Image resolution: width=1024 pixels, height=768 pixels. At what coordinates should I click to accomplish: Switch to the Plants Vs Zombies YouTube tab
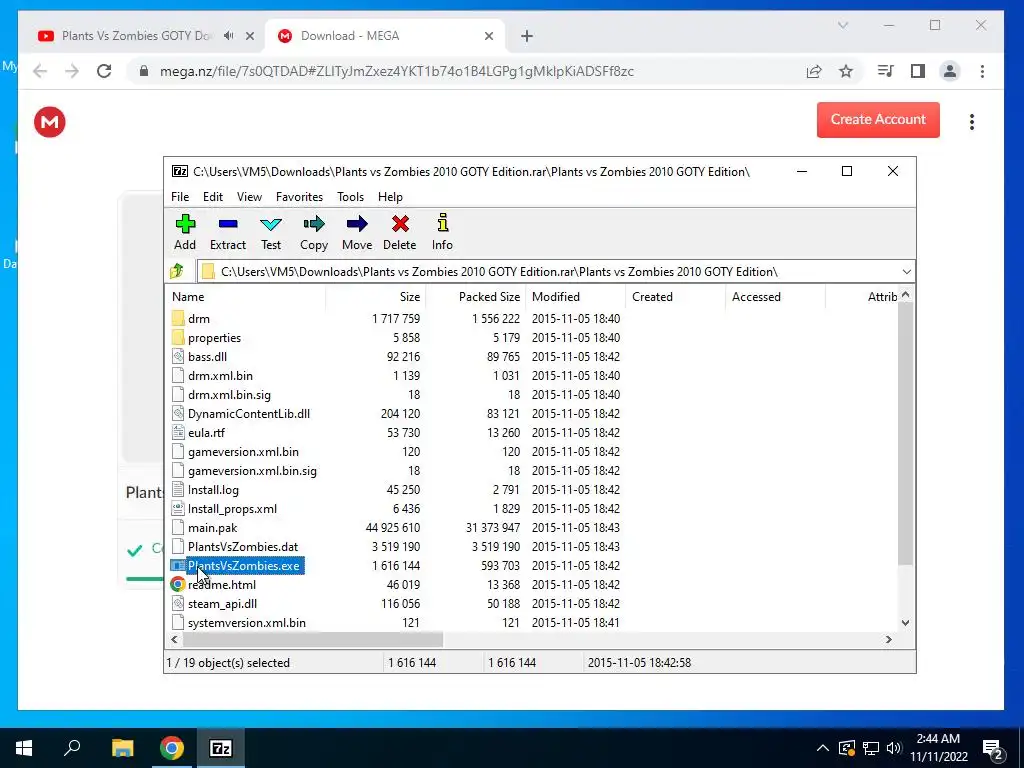click(136, 36)
